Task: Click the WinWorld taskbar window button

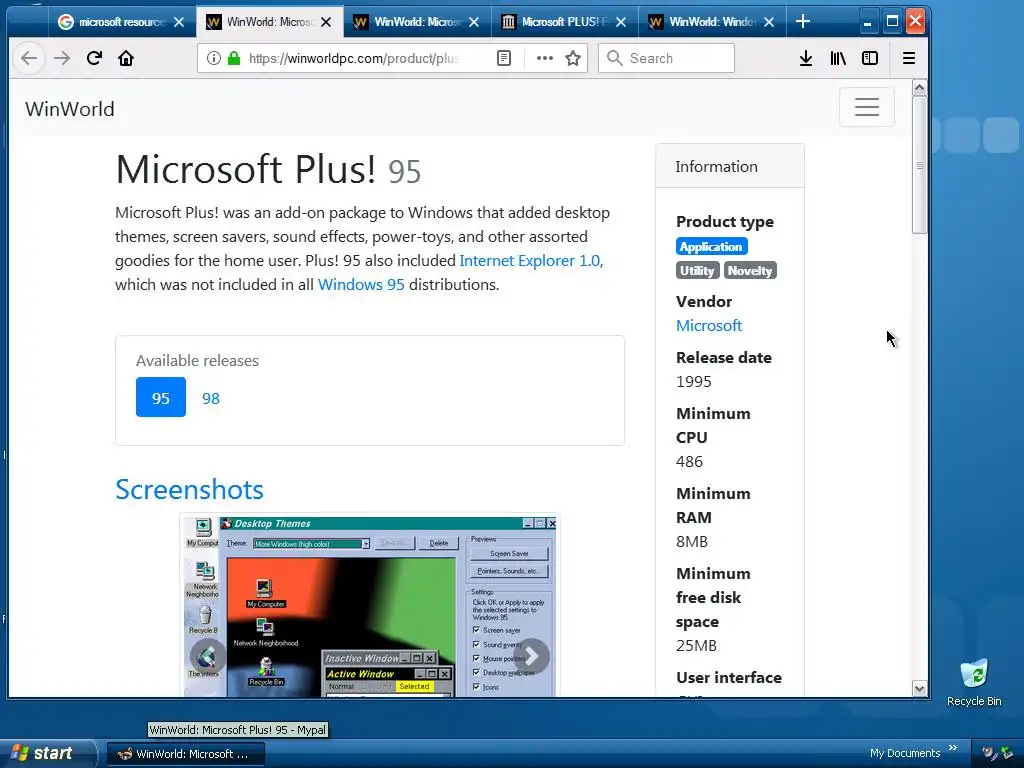Action: coord(185,754)
